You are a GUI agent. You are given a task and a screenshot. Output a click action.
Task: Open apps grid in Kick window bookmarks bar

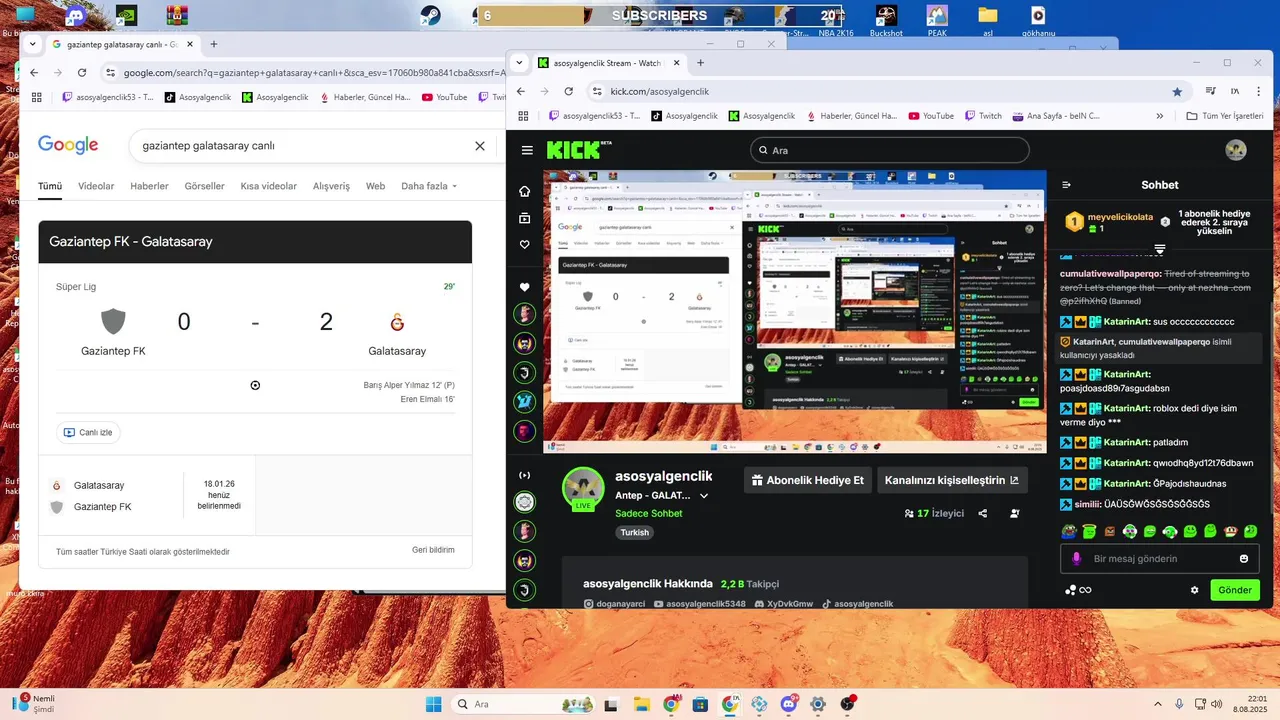pyautogui.click(x=524, y=116)
